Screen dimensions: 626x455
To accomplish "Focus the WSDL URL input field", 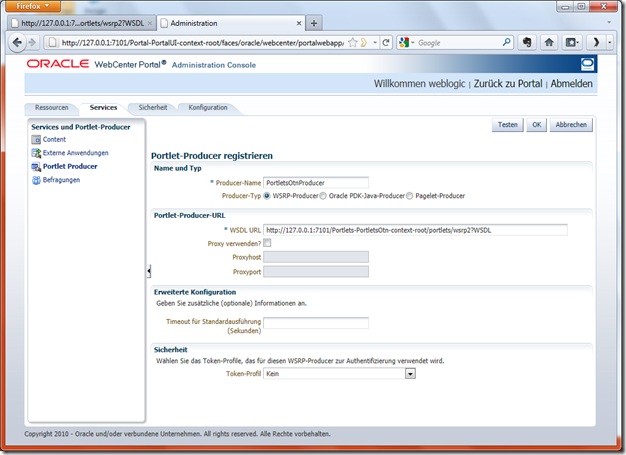I will pos(415,230).
